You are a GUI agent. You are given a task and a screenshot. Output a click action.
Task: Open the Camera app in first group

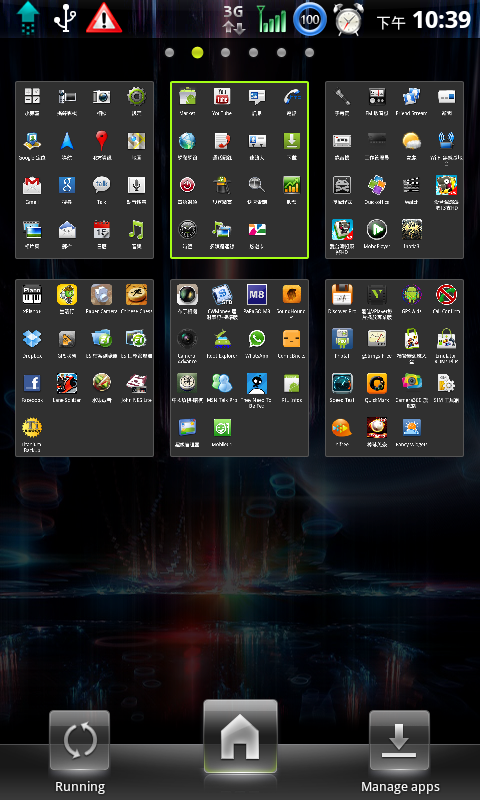[102, 96]
